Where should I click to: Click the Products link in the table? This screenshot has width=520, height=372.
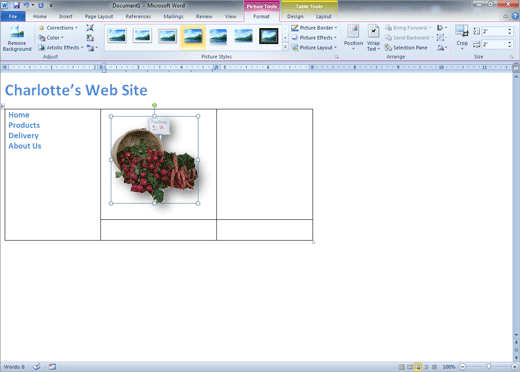tap(24, 125)
